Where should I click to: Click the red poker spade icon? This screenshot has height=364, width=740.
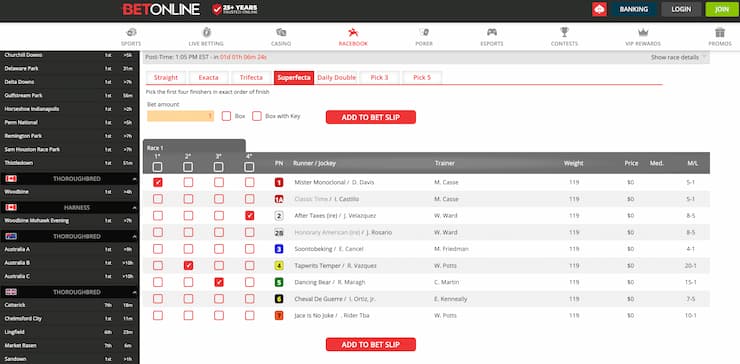pyautogui.click(x=599, y=9)
